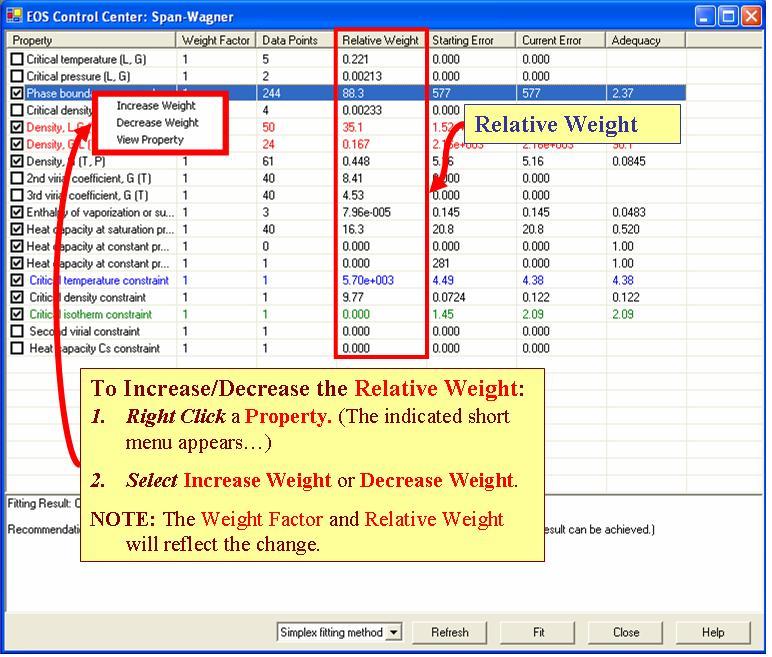Screen dimensions: 772x657
Task: Choose Increase Weight from context menu
Action: (x=156, y=106)
